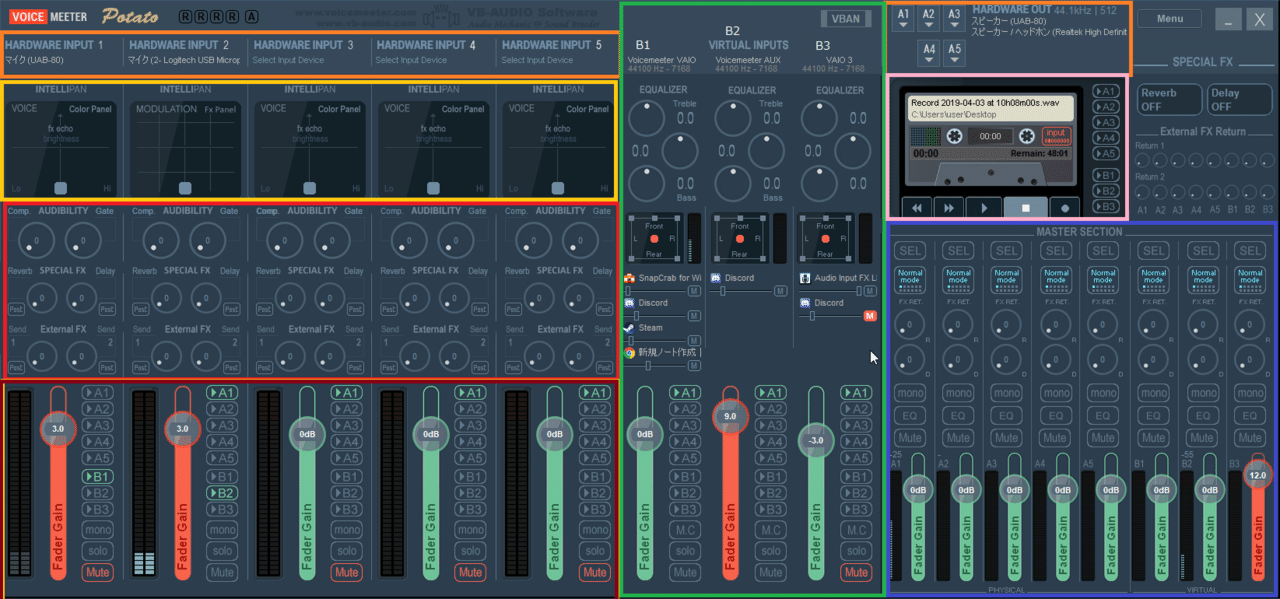Toggle Delay OFF in Special FX
The image size is (1280, 599).
(1238, 99)
